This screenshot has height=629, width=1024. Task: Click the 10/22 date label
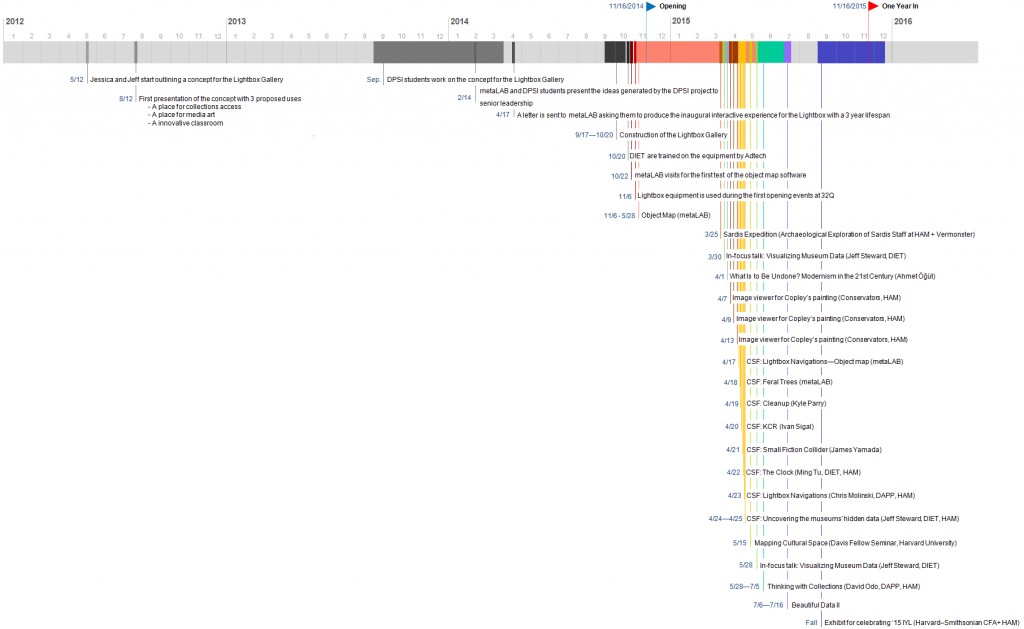coord(620,176)
